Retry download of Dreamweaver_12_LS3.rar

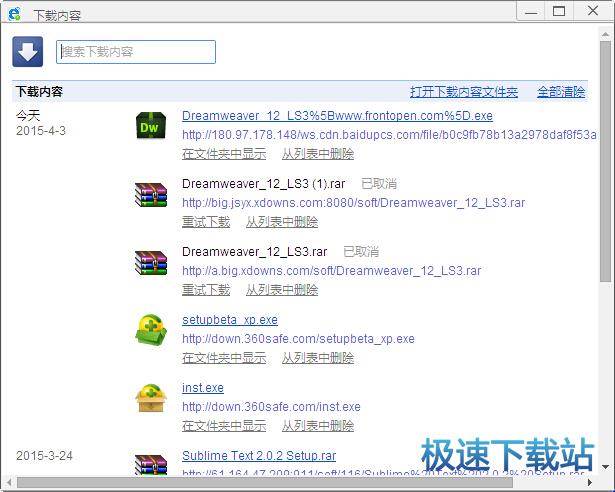click(206, 290)
